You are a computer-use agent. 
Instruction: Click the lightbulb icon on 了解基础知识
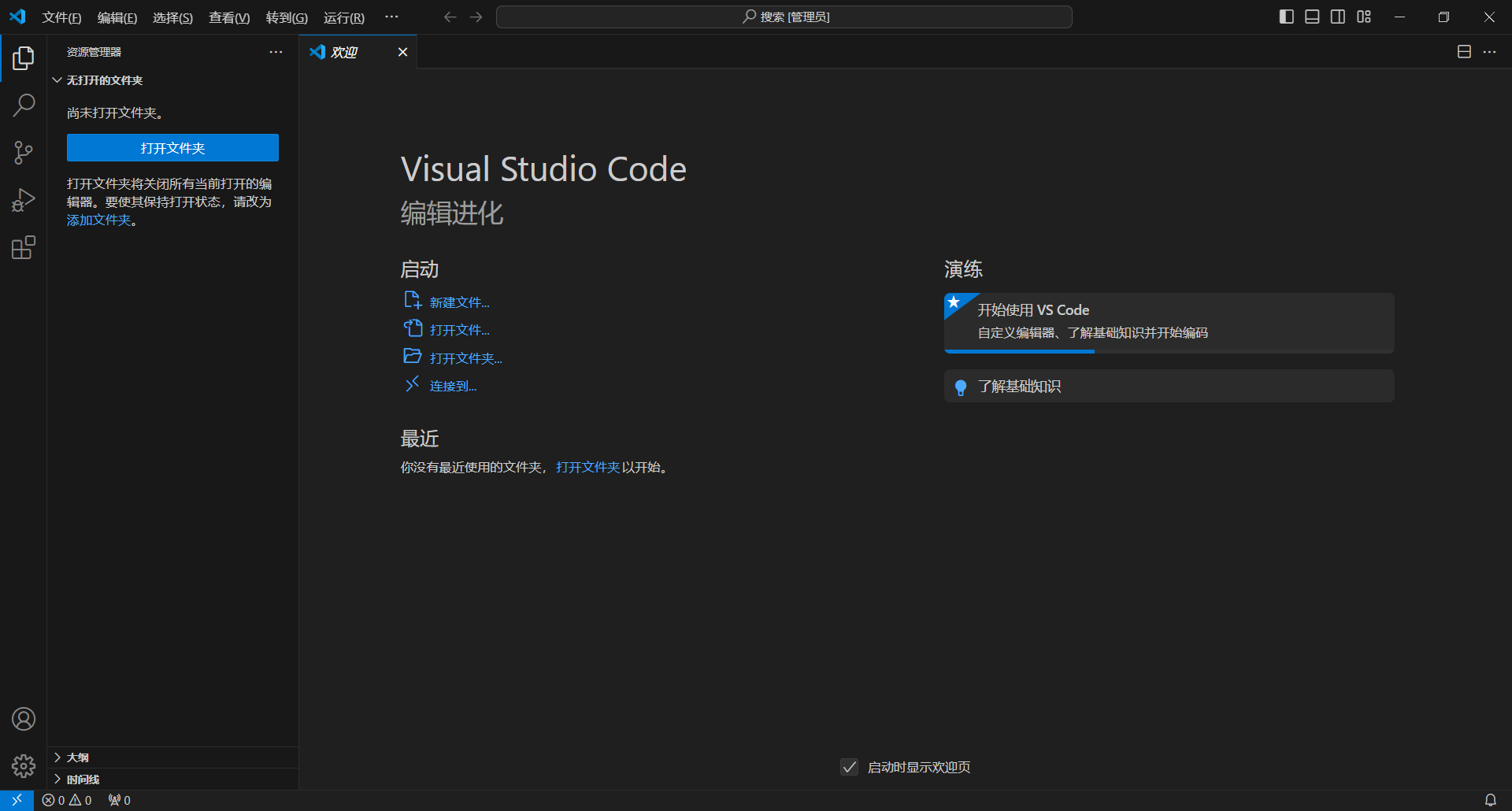(961, 387)
